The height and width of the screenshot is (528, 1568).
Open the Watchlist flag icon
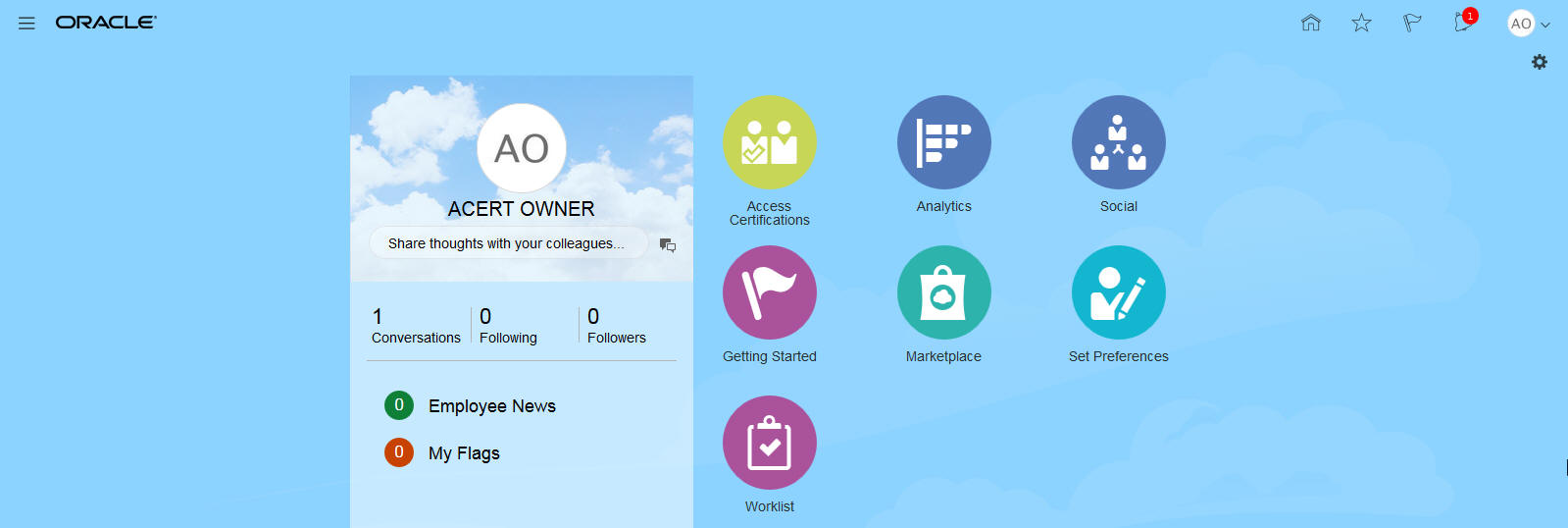[1412, 23]
